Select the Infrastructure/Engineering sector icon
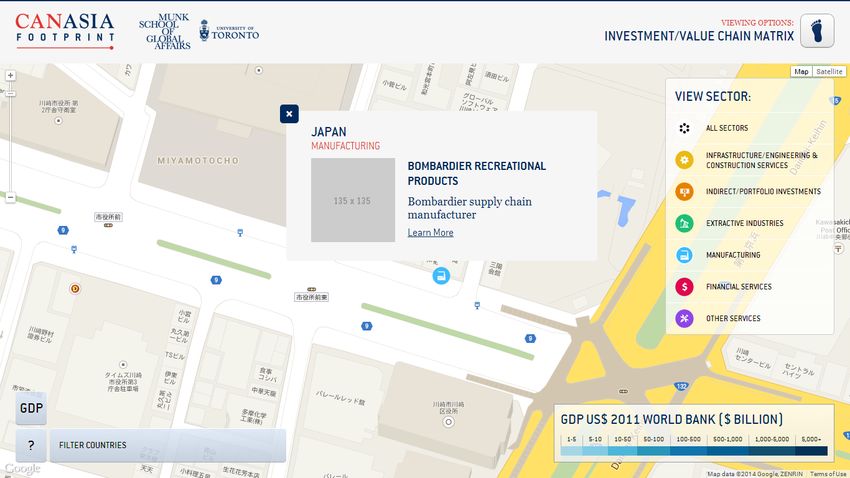850x478 pixels. tap(684, 160)
